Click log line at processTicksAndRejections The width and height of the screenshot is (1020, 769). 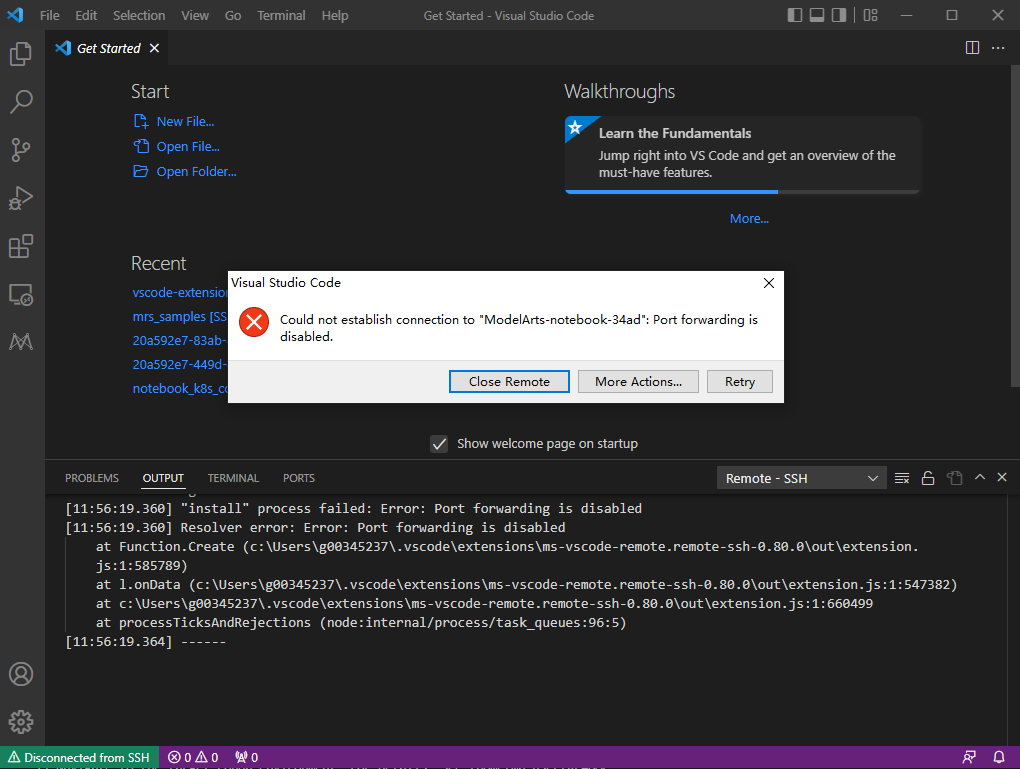[361, 623]
